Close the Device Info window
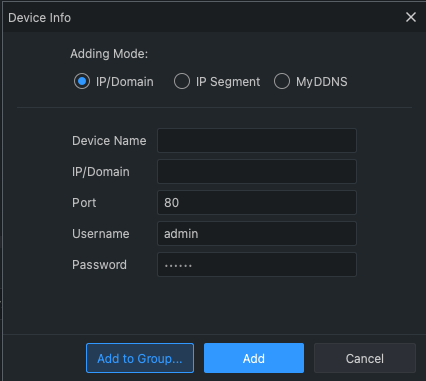426x381 pixels. (411, 17)
